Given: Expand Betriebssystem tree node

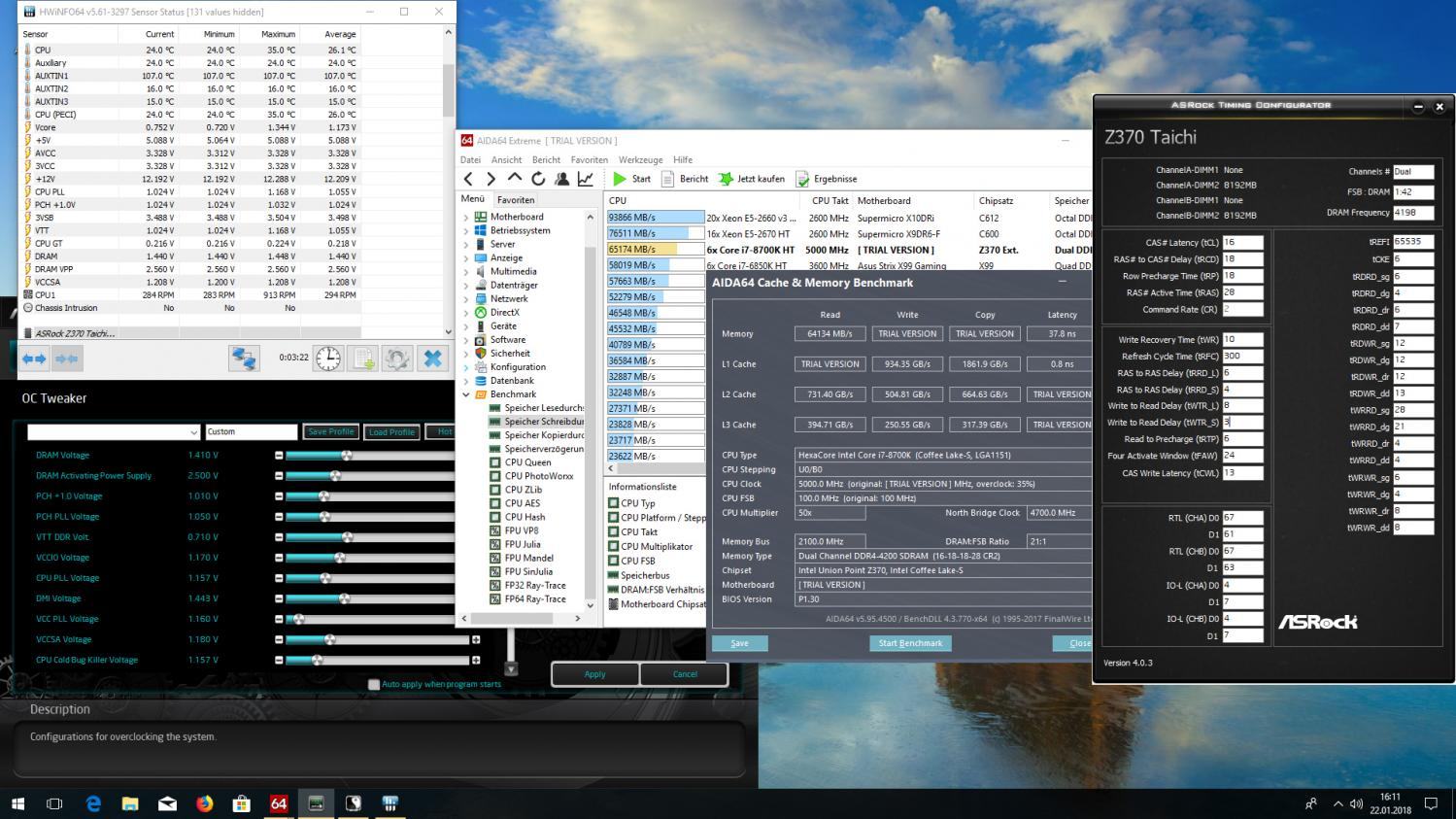Looking at the screenshot, I should [x=466, y=231].
